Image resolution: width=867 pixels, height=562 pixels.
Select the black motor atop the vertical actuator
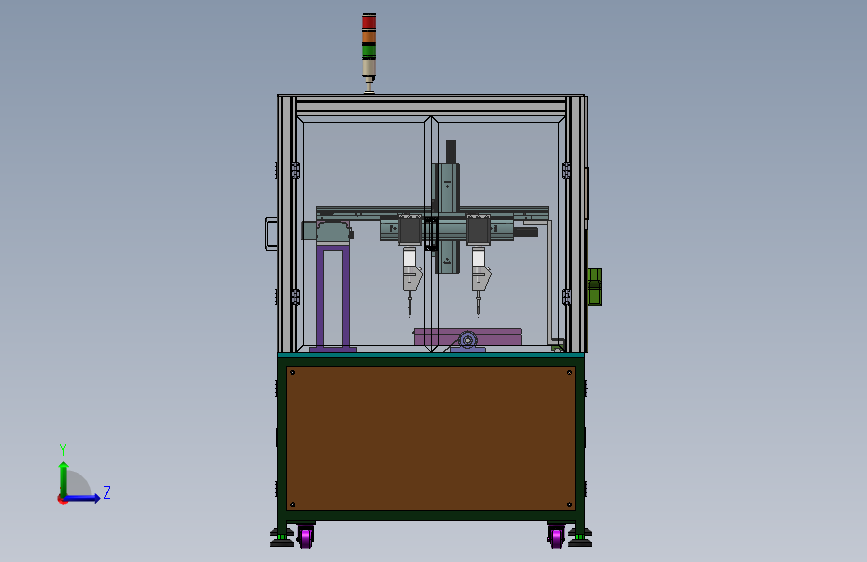coord(451,152)
